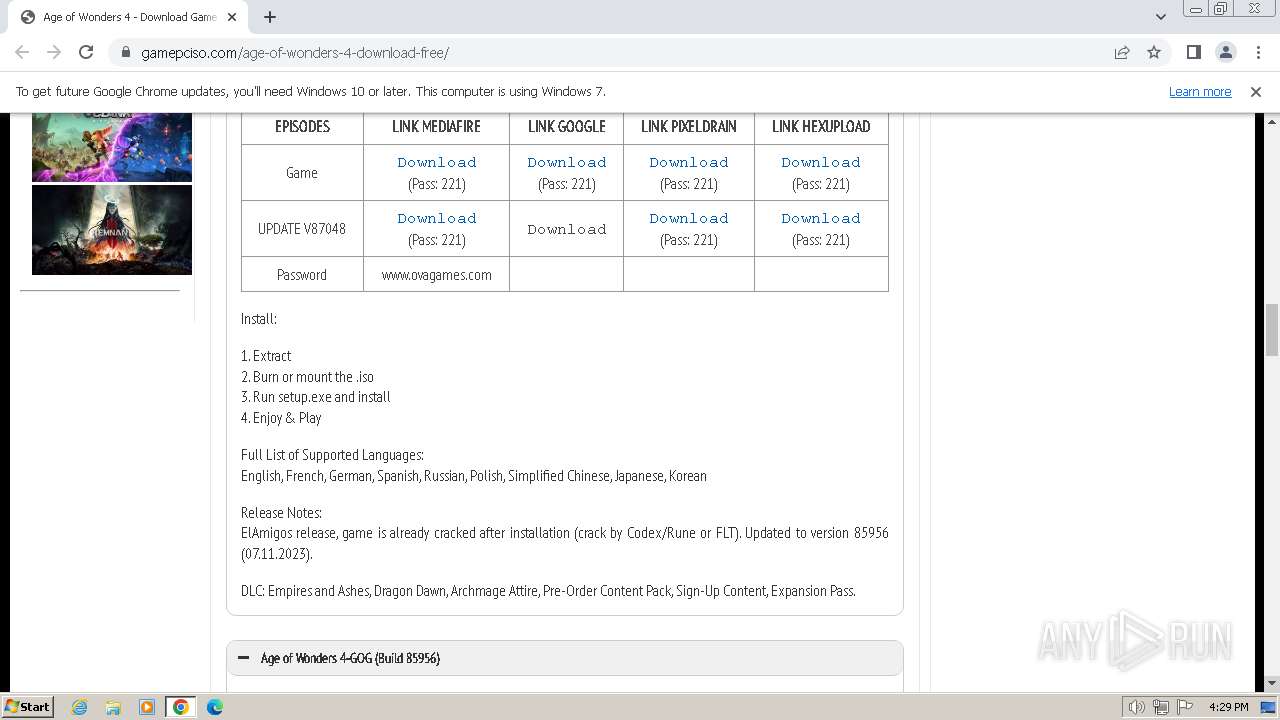Click the LINK MEDIAFIRE column header

(x=437, y=126)
